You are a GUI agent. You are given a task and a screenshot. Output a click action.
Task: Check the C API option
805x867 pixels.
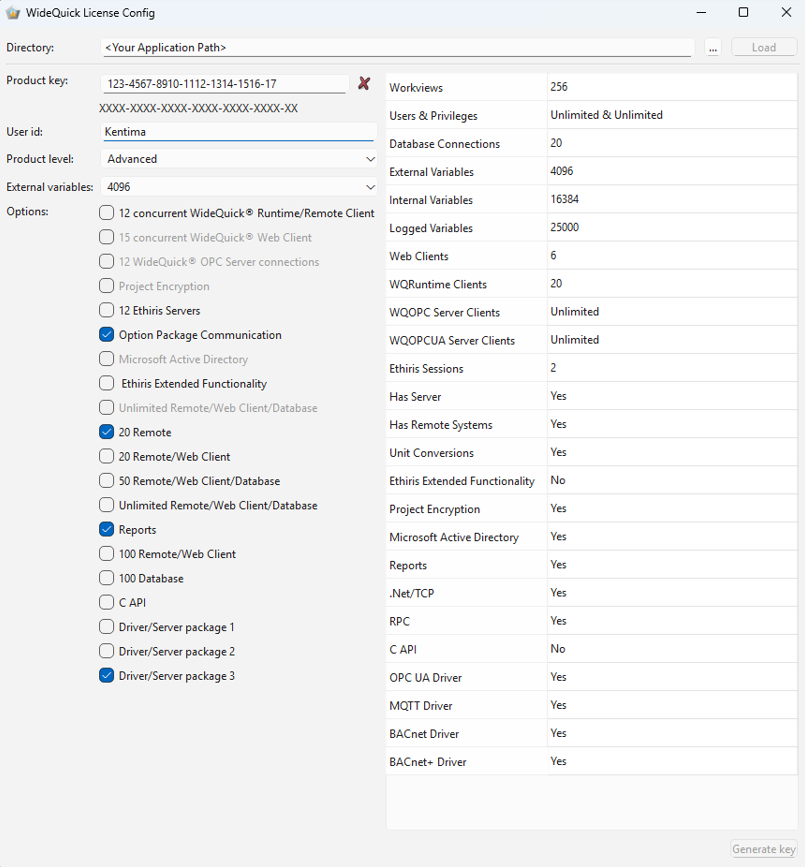coord(106,602)
